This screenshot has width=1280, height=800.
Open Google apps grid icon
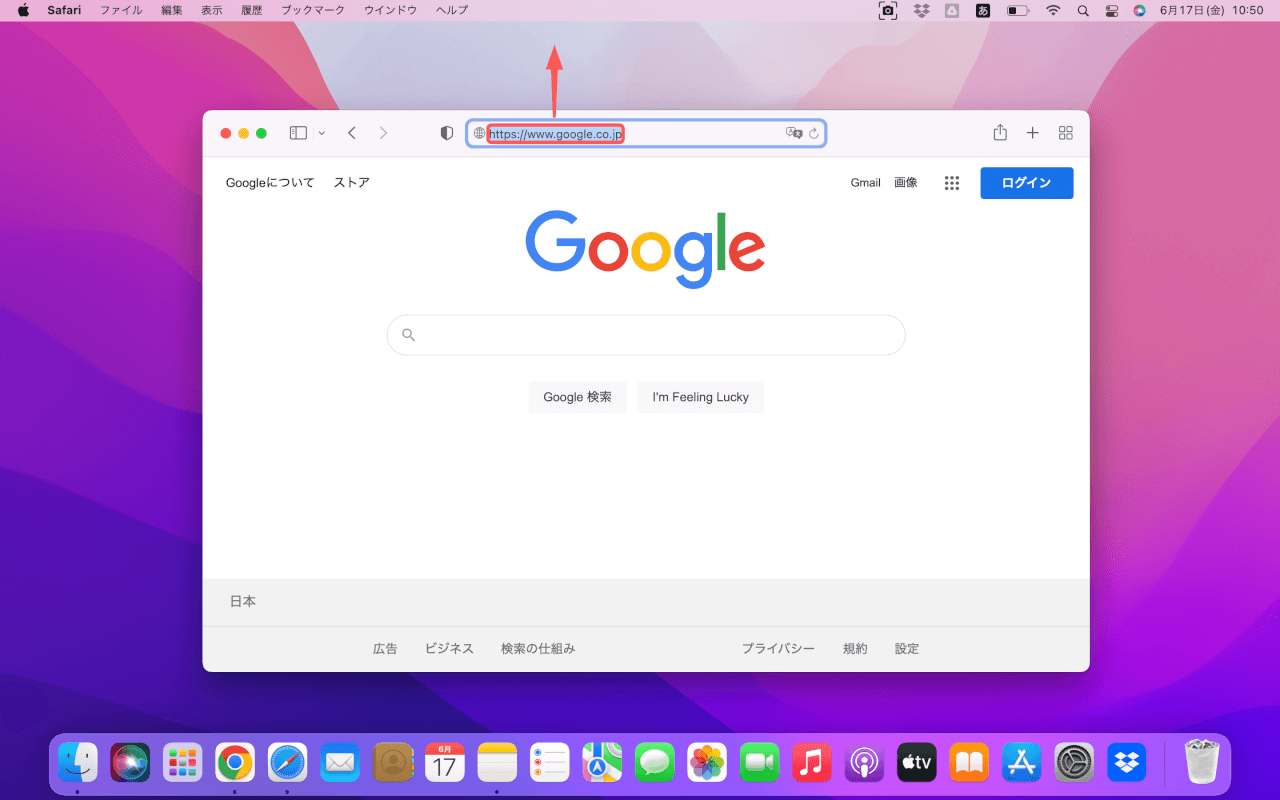[x=952, y=183]
